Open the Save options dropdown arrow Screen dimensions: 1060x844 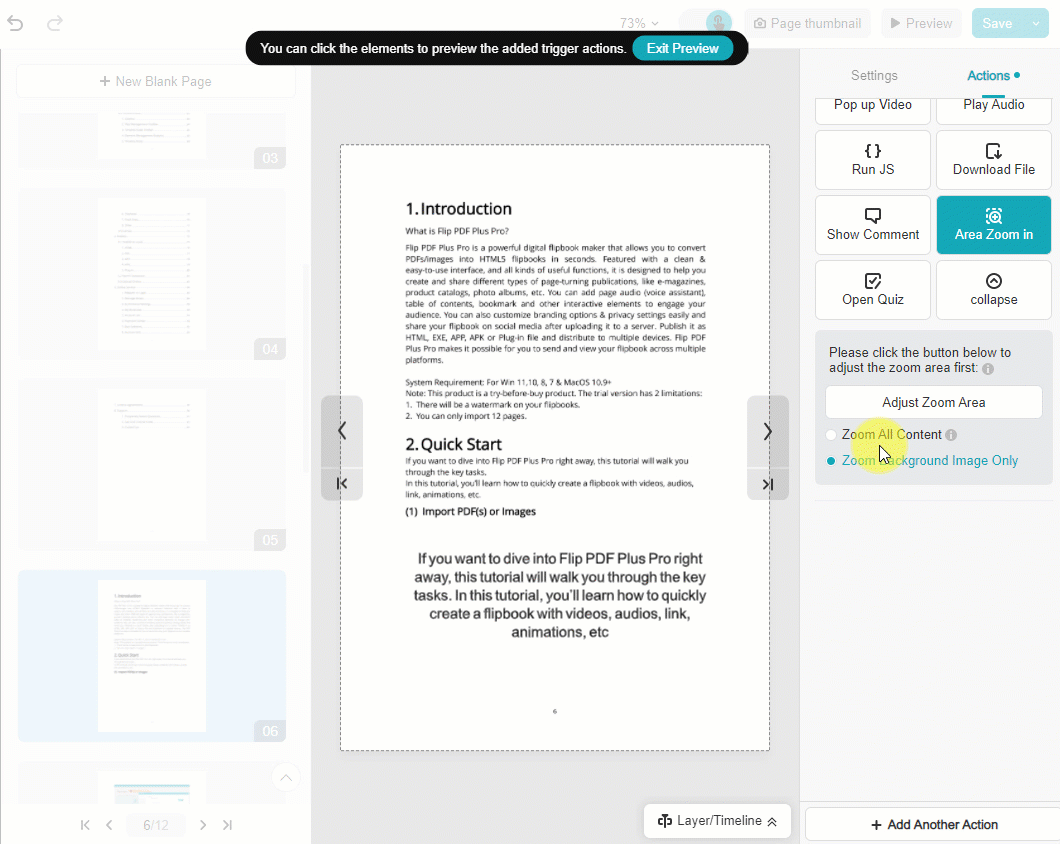1036,23
